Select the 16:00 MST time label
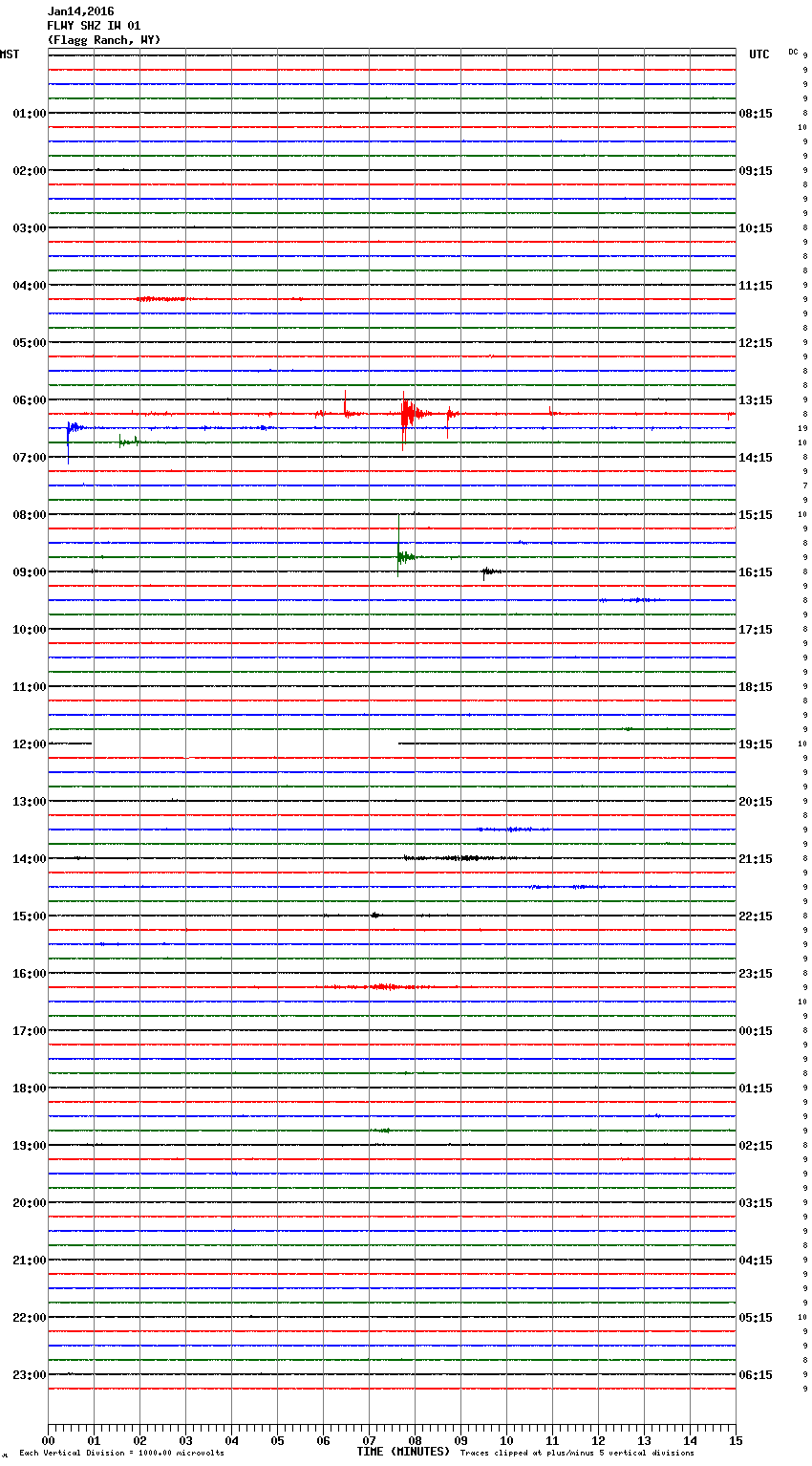This screenshot has width=812, height=1466. click(x=30, y=974)
